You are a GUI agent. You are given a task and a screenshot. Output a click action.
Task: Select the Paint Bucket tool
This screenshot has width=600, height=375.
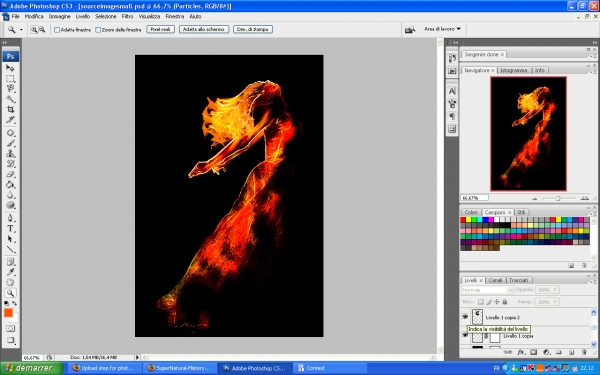pyautogui.click(x=10, y=185)
